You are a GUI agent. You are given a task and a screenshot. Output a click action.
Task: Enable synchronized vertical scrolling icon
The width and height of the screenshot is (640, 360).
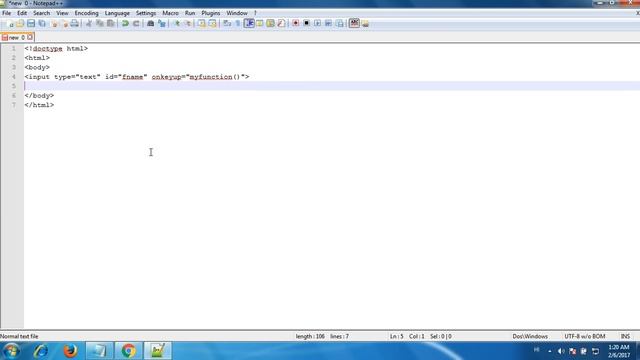click(202, 24)
